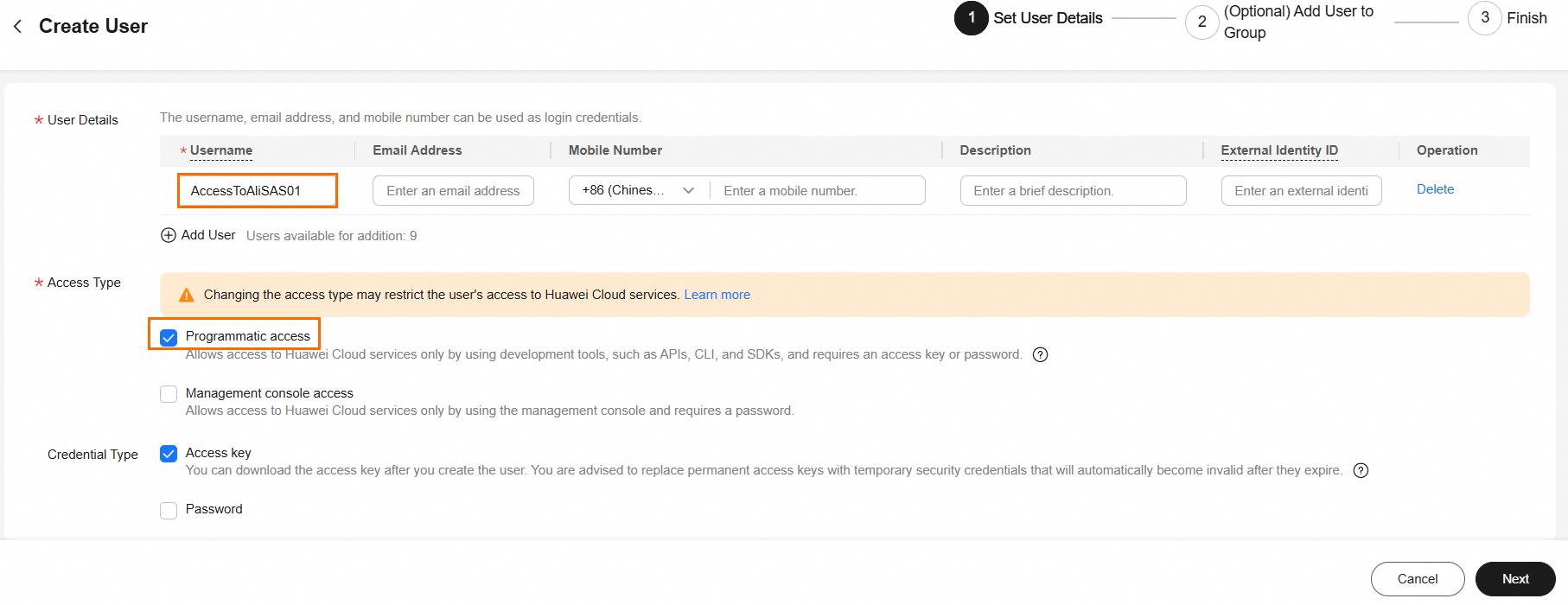Check the Password credential checkbox
The height and width of the screenshot is (605, 1568).
(169, 510)
